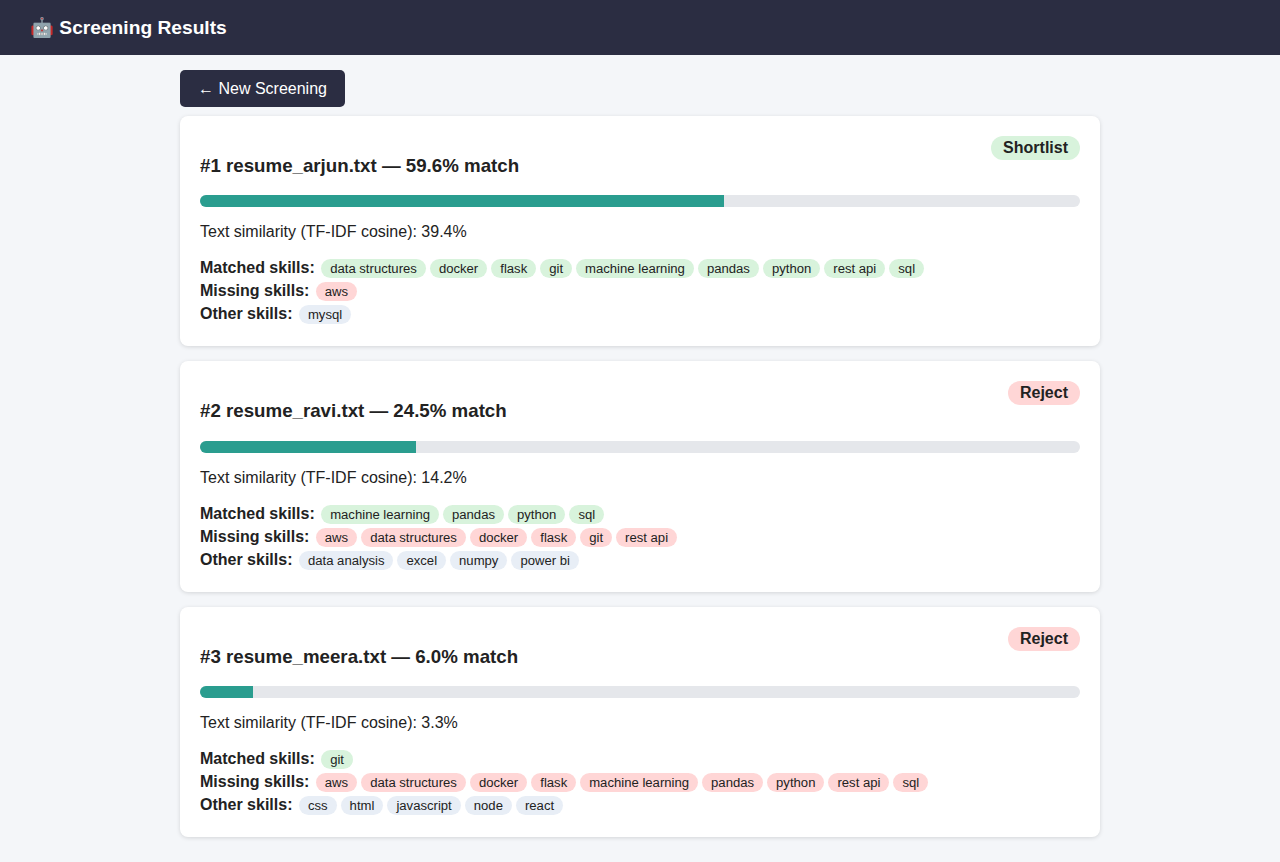Click ravi's matched "sql" skill chip
The image size is (1280, 862).
click(587, 515)
